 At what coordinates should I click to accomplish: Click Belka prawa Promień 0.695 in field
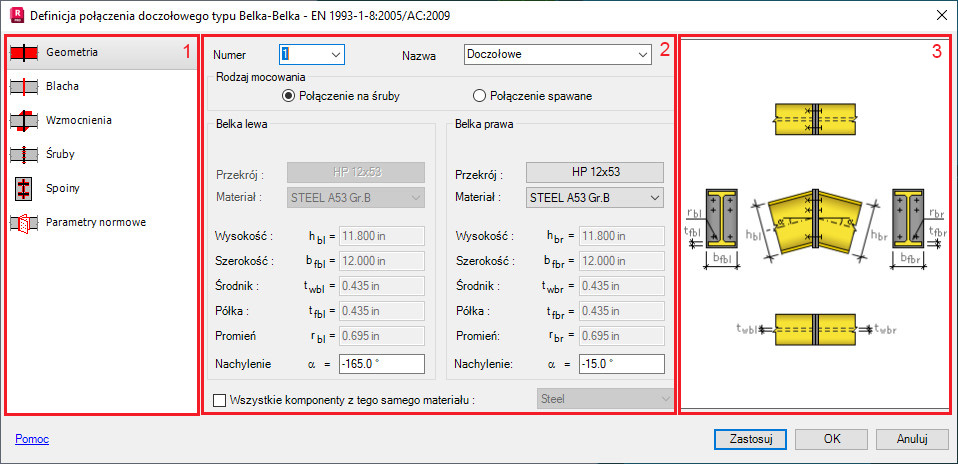point(621,336)
